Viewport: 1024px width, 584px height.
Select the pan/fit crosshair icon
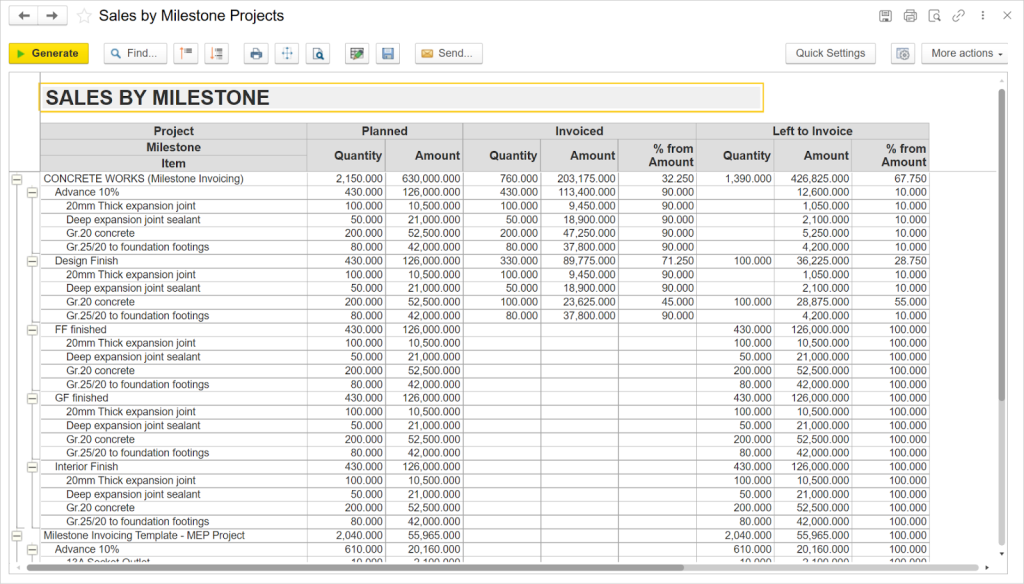point(286,53)
